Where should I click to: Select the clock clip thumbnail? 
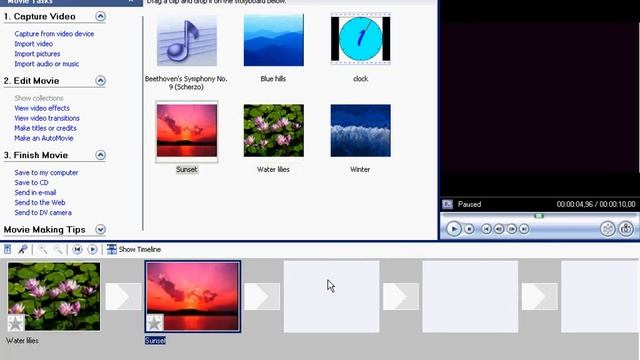pyautogui.click(x=360, y=39)
